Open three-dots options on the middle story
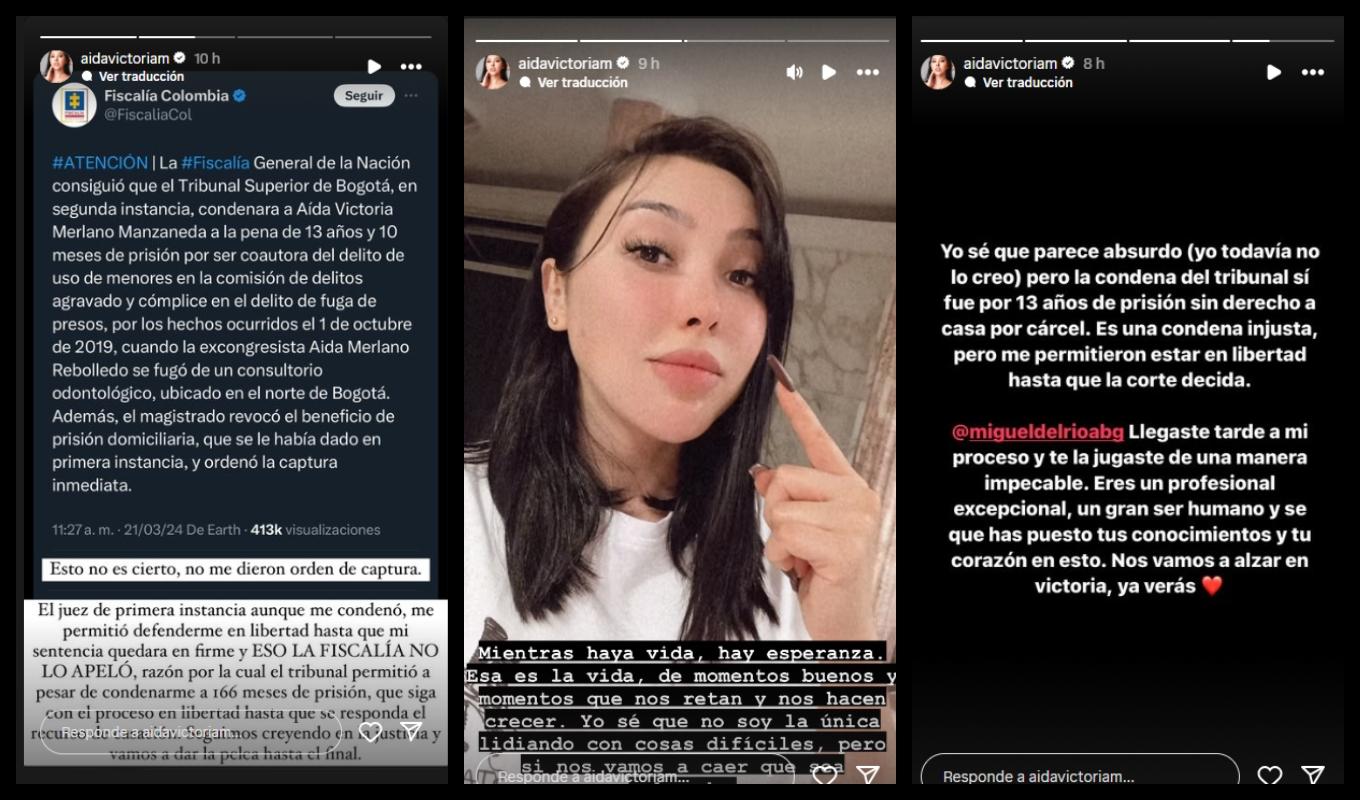 [x=867, y=72]
